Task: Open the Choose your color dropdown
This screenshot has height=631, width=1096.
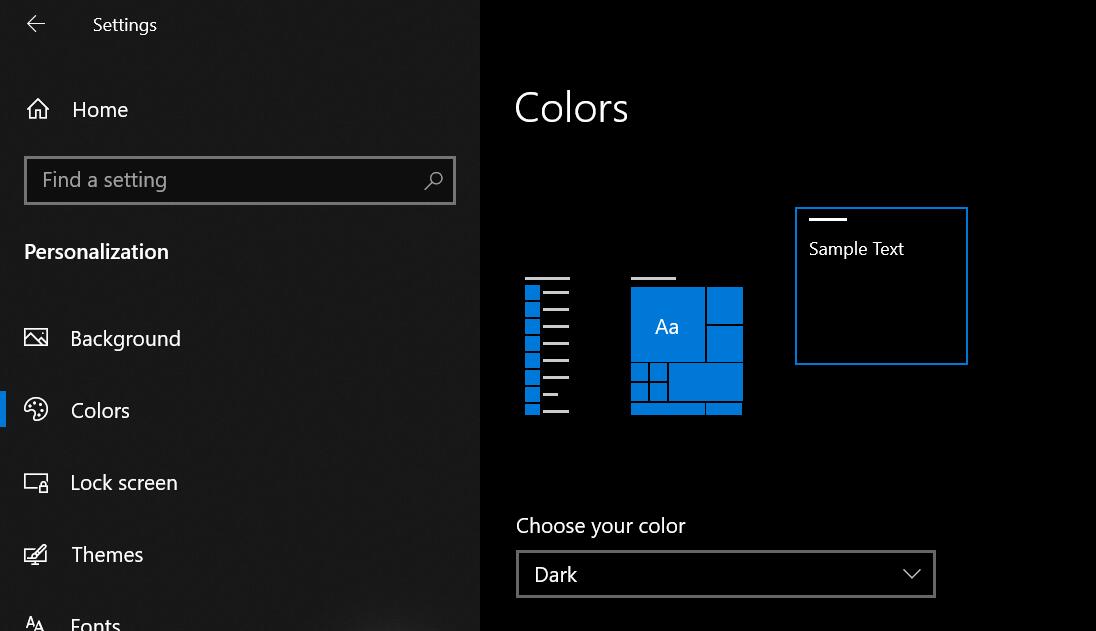Action: point(725,574)
